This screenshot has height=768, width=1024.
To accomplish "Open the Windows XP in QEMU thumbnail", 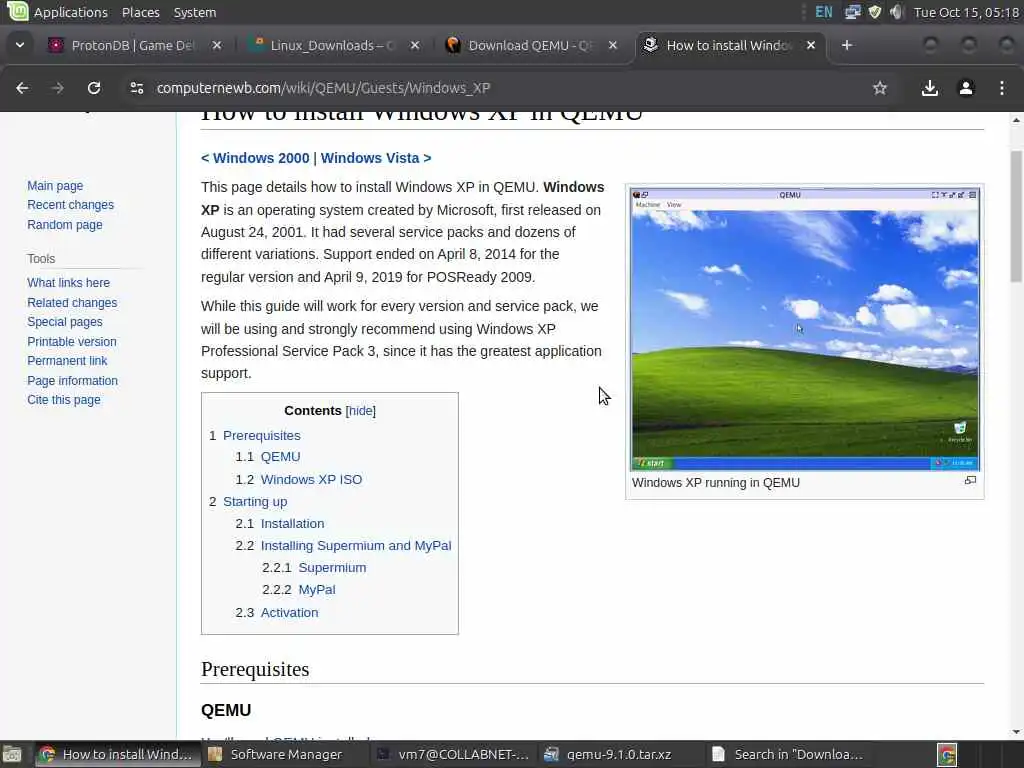I will (805, 329).
